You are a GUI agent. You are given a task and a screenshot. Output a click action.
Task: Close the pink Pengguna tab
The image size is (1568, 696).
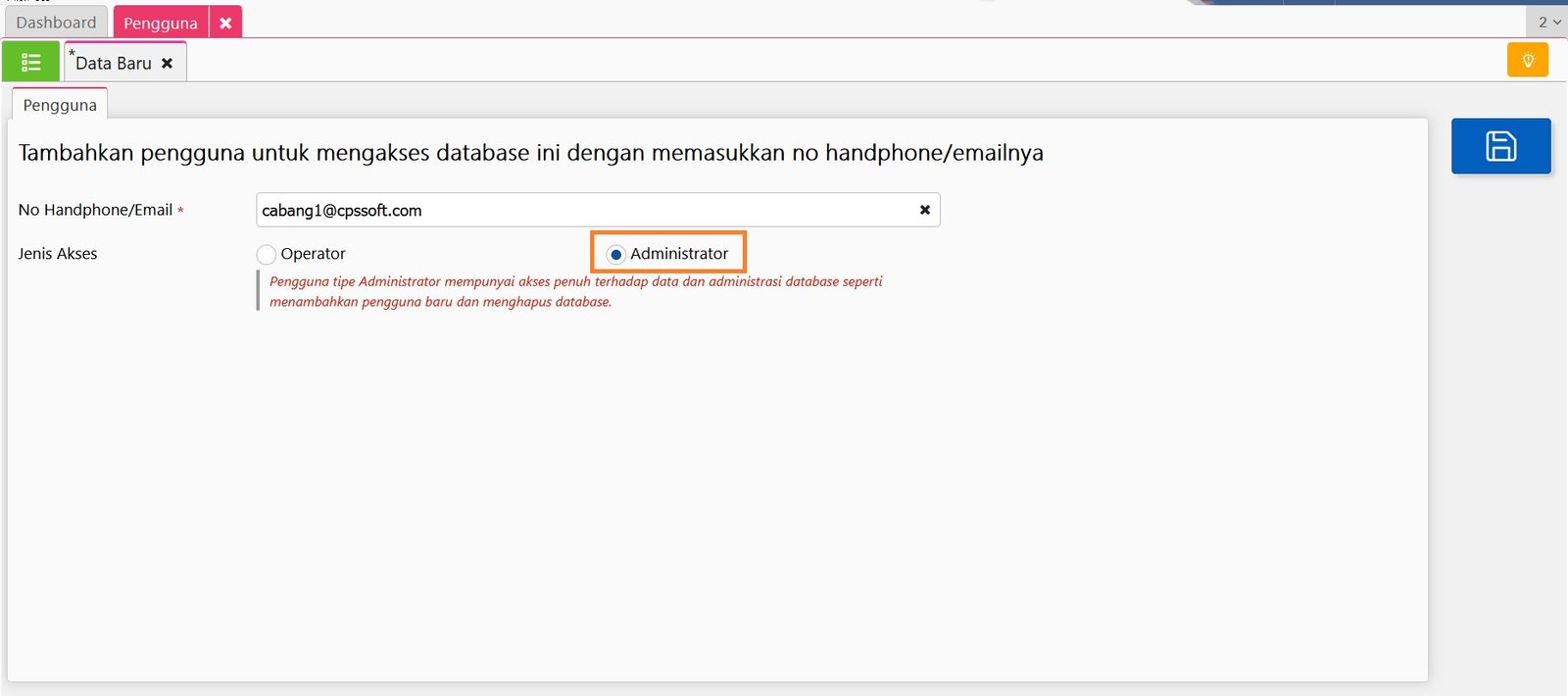225,23
